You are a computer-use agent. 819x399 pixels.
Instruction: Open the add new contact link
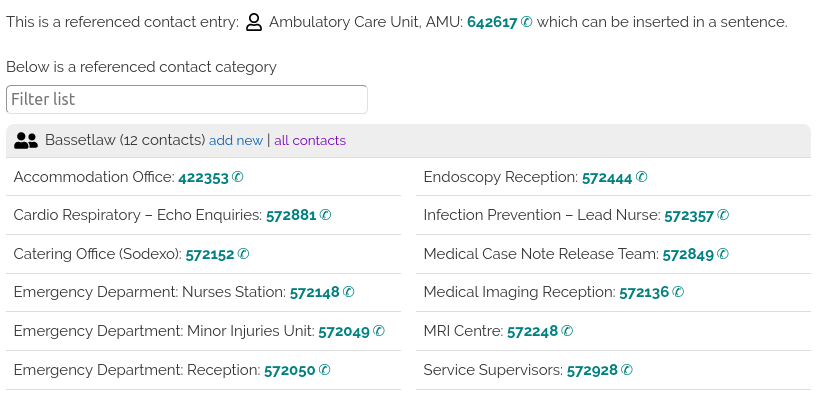[x=236, y=140]
